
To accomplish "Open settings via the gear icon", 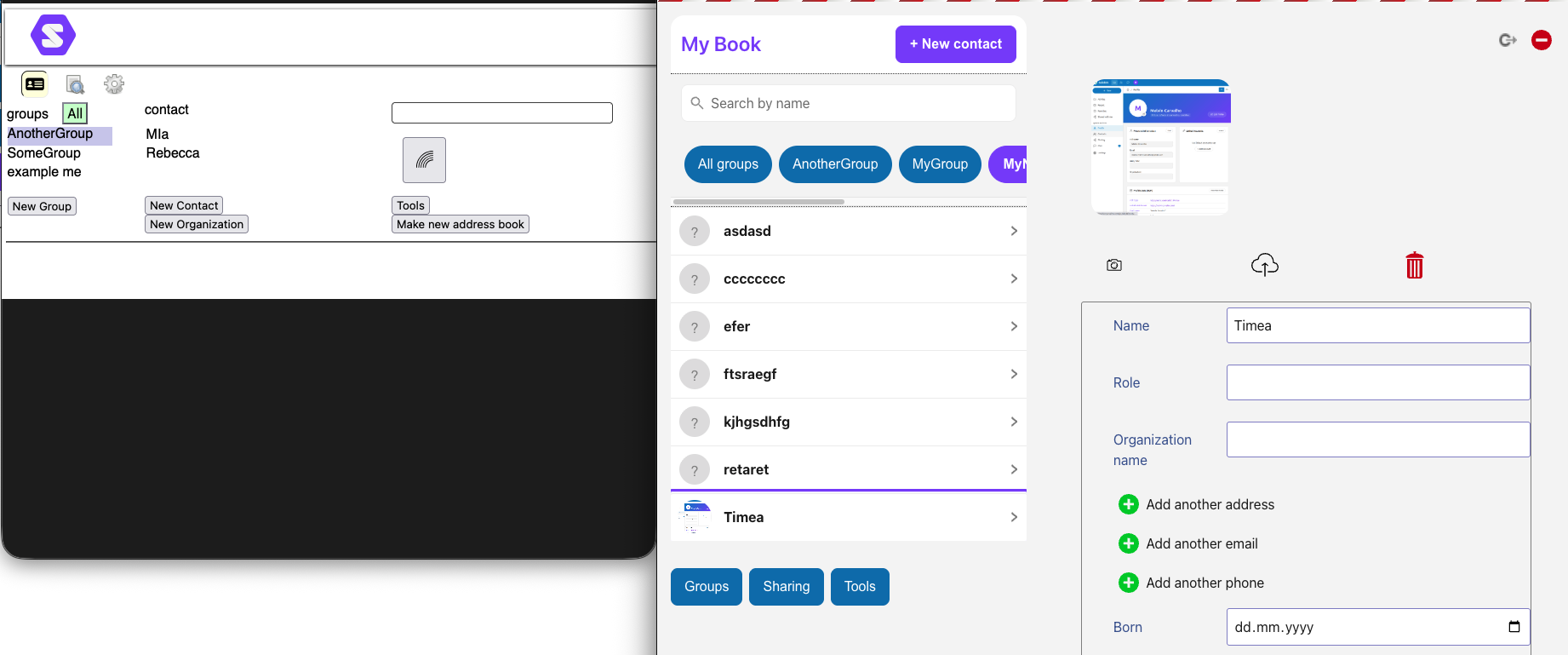I will tap(114, 83).
